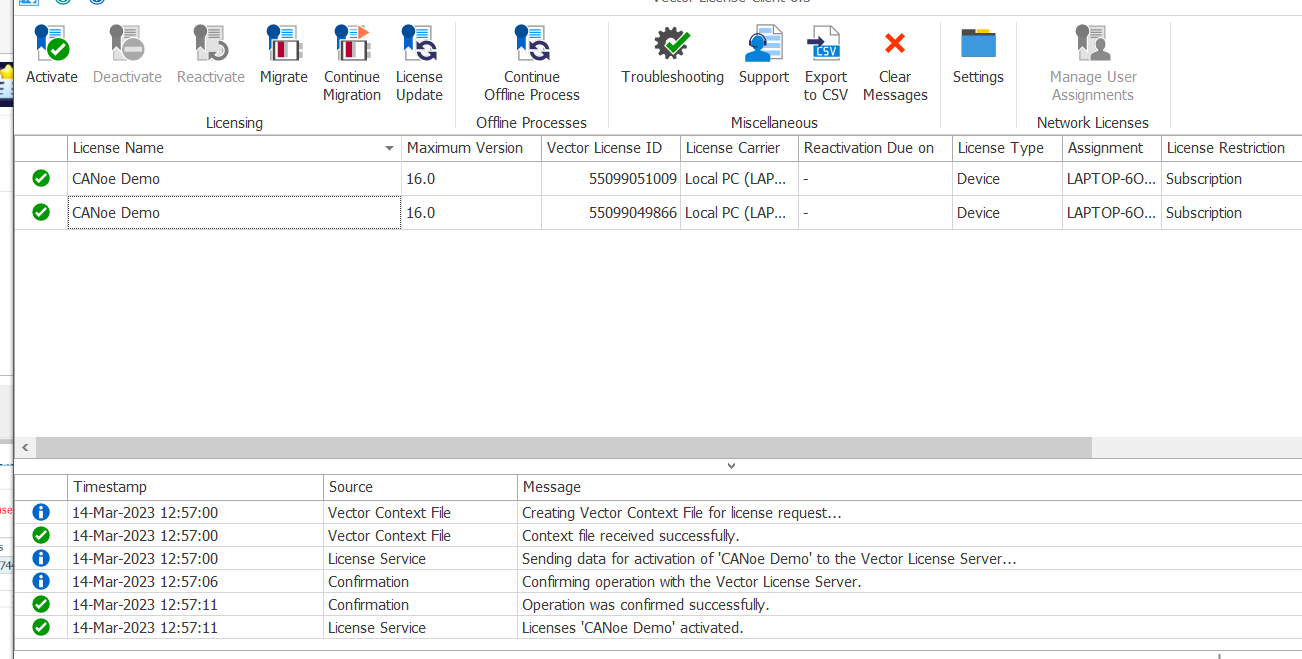Screen dimensions: 1302x659
Task: Click 'License Service' source in last message row
Action: point(377,628)
